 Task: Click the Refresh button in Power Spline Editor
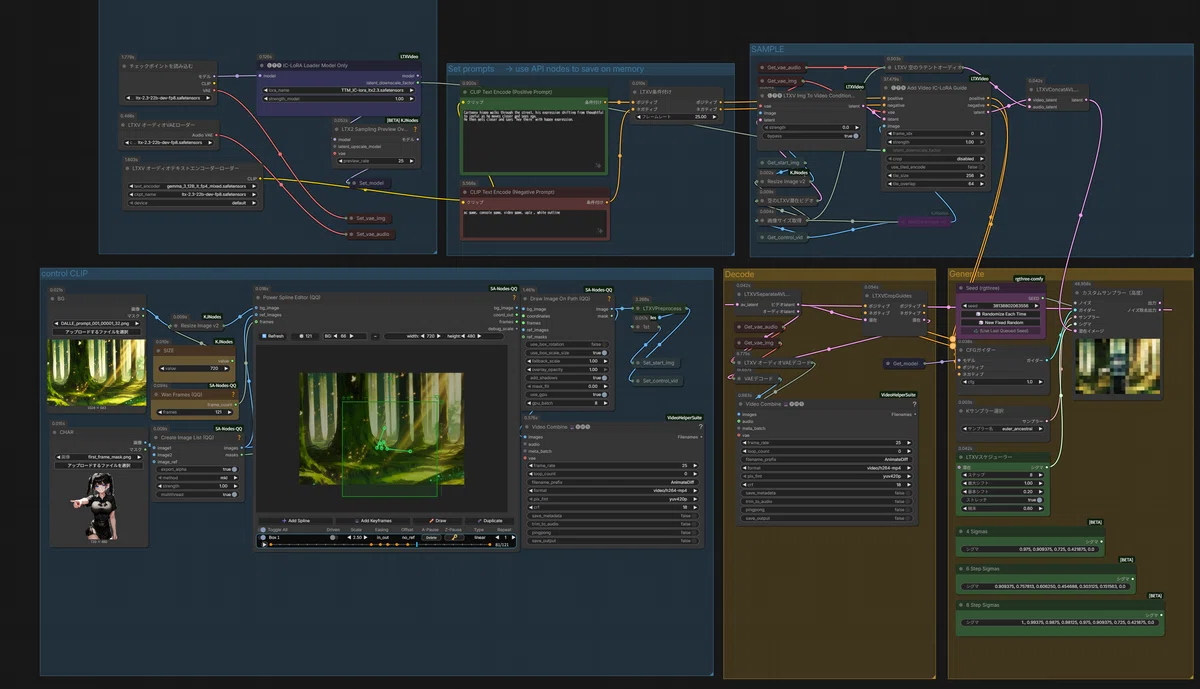coord(272,336)
